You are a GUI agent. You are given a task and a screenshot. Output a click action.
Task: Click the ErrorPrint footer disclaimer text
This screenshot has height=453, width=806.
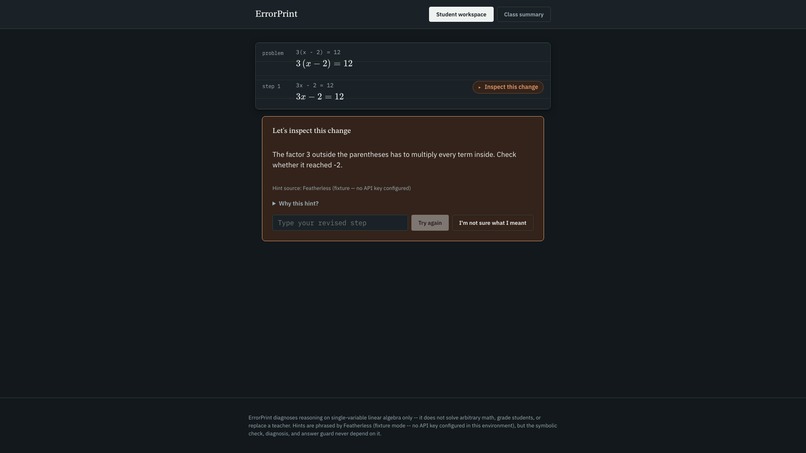[x=402, y=425]
